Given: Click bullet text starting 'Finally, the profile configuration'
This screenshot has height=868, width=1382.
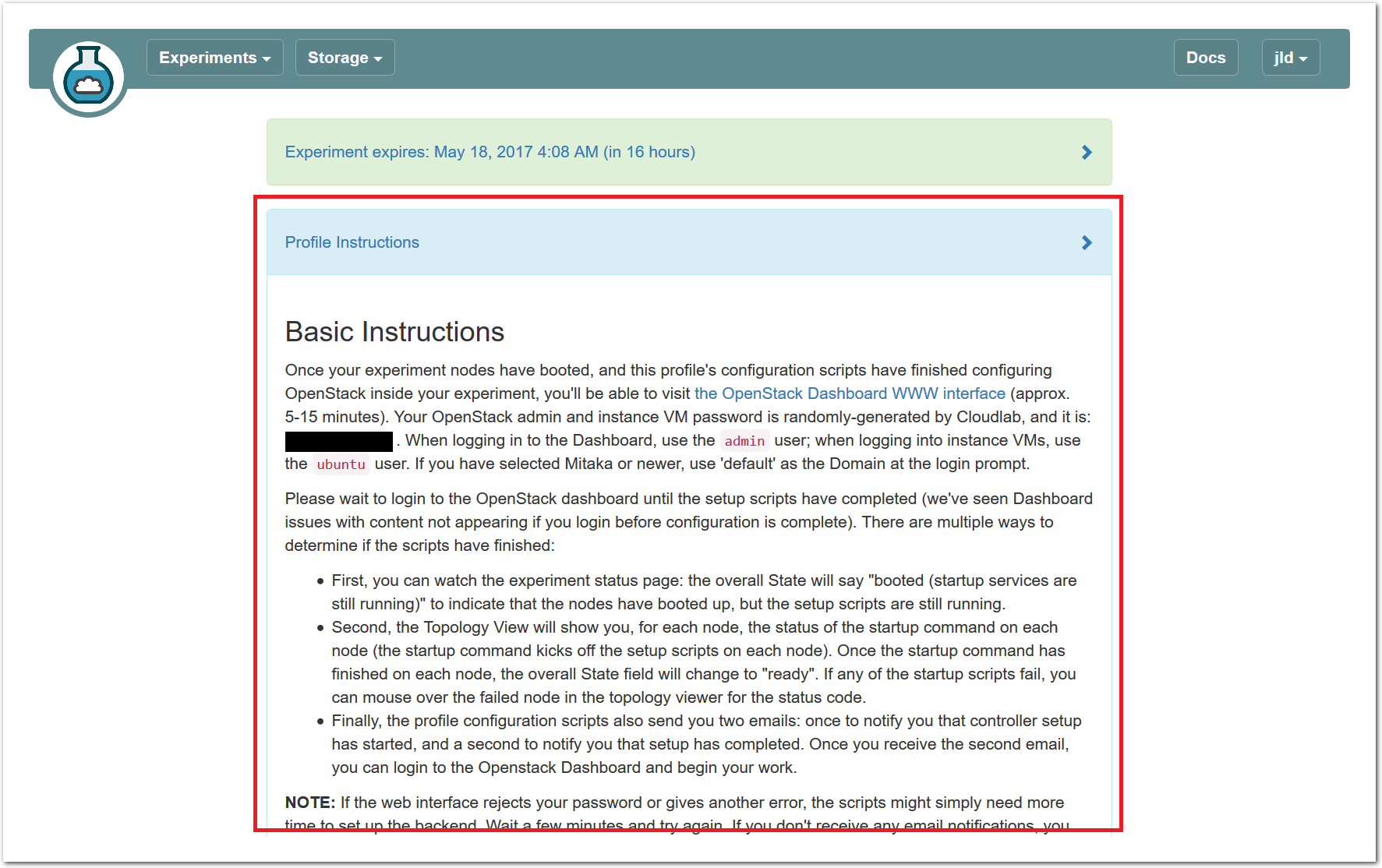Looking at the screenshot, I should tap(706, 744).
